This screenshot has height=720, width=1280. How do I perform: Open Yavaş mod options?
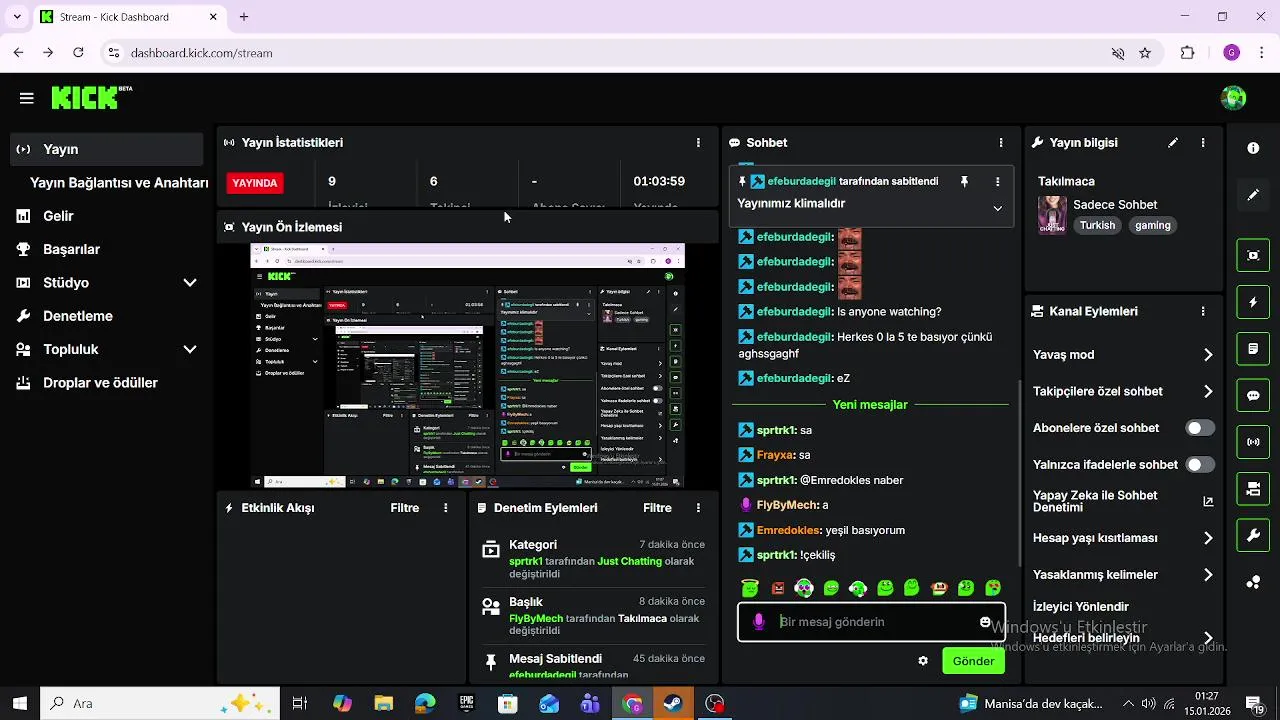(x=1123, y=355)
